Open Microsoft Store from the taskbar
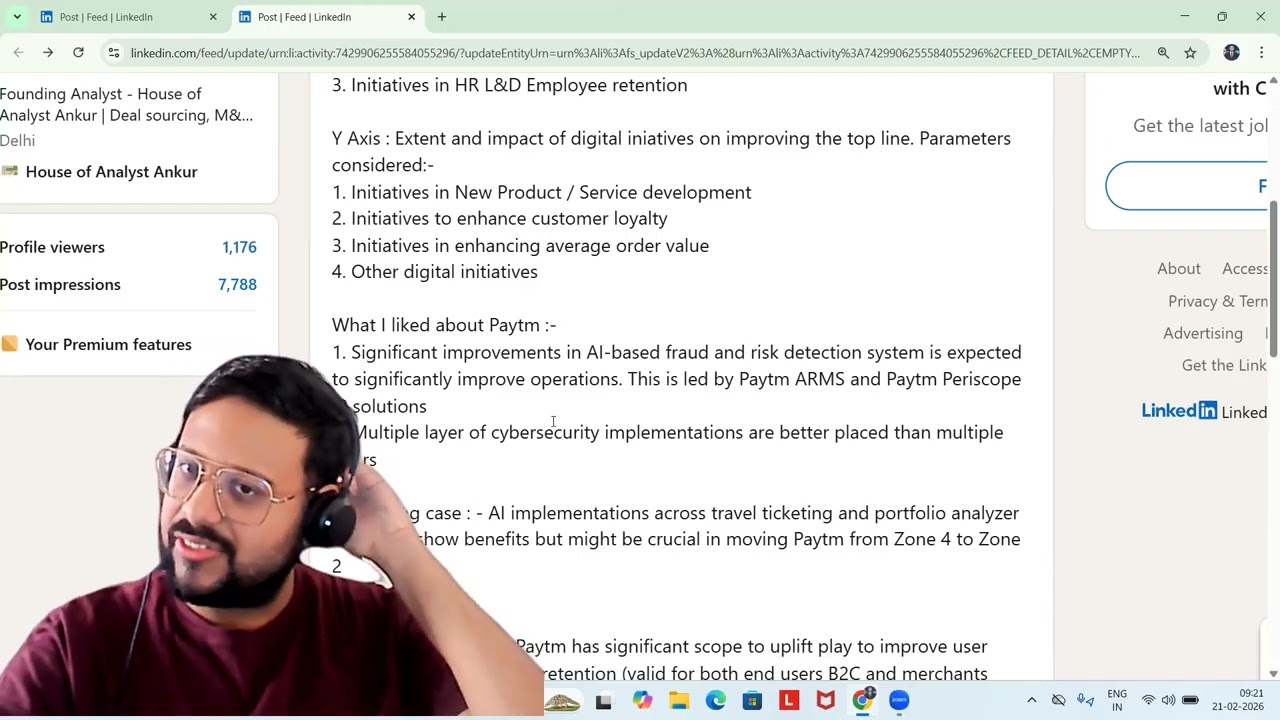This screenshot has height=720, width=1280. (x=752, y=701)
